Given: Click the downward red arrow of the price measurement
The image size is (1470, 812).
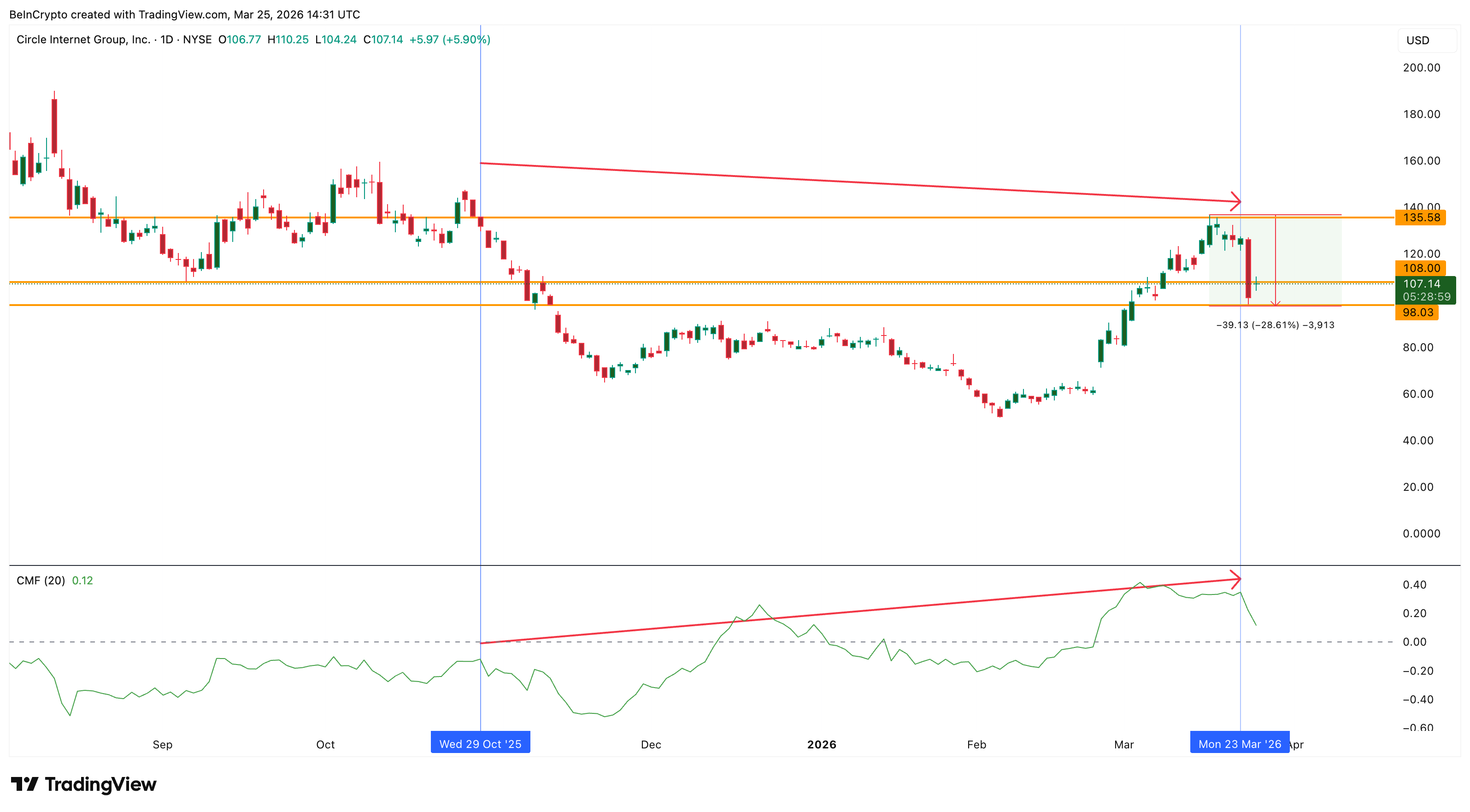Looking at the screenshot, I should coord(1276,302).
